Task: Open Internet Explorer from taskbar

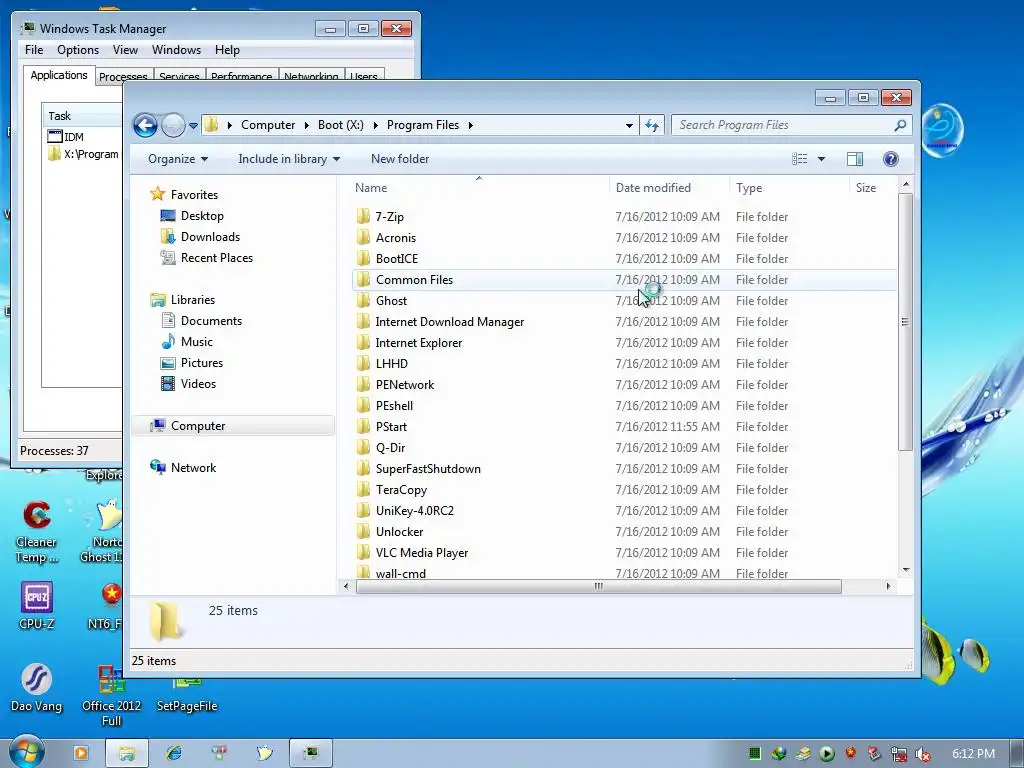Action: point(174,753)
